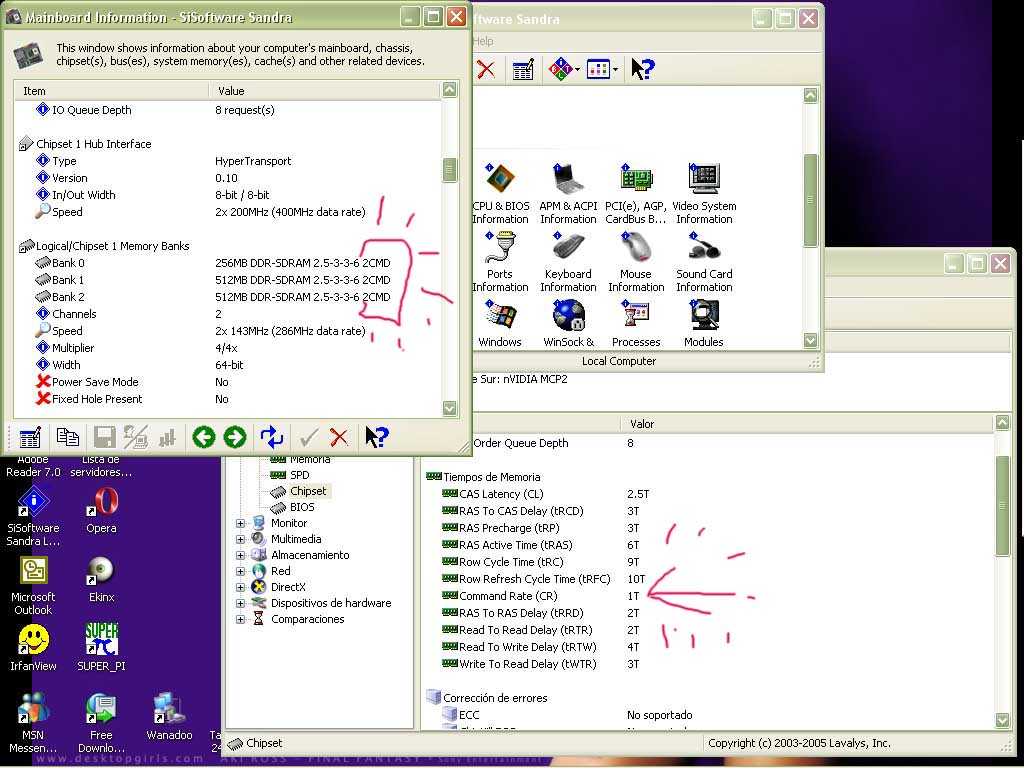
Task: Click the red X icon in Mainboard toolbar
Action: pyautogui.click(x=339, y=437)
